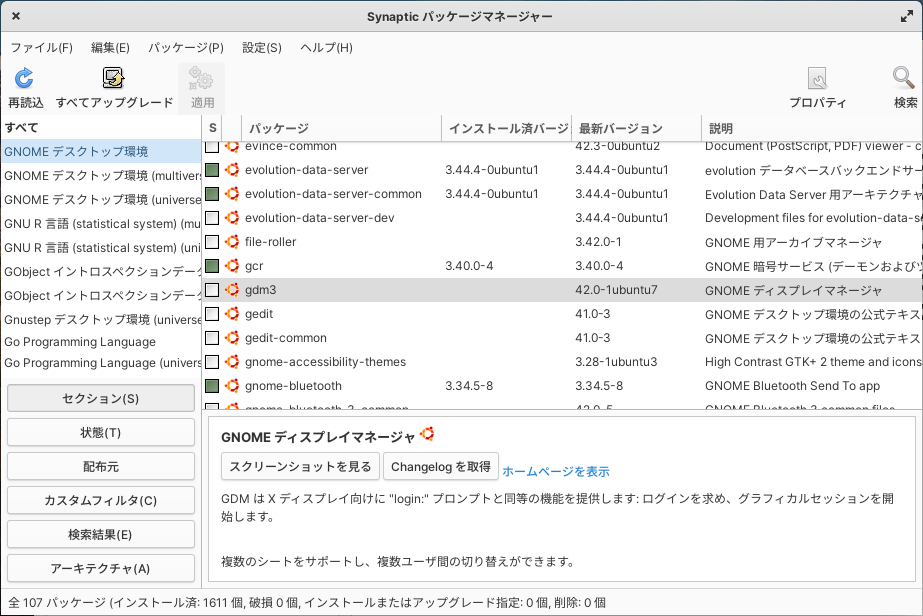Click the Ubuntu logo after the GNOME ディスプレイマネージャ heading

pos(427,434)
